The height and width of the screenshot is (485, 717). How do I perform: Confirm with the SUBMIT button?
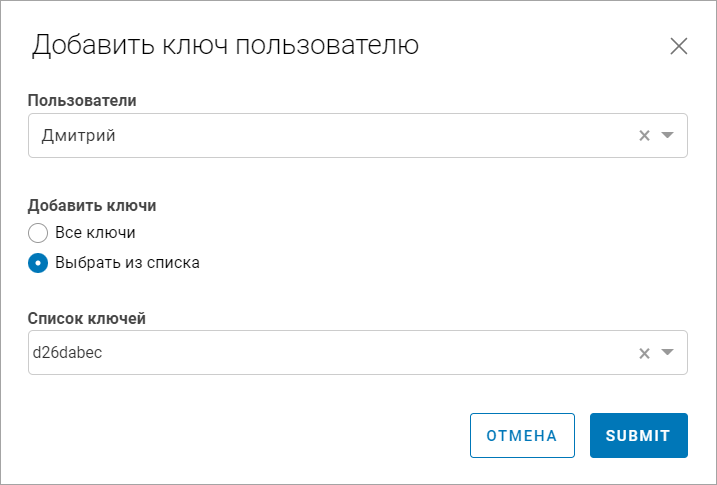click(x=639, y=436)
